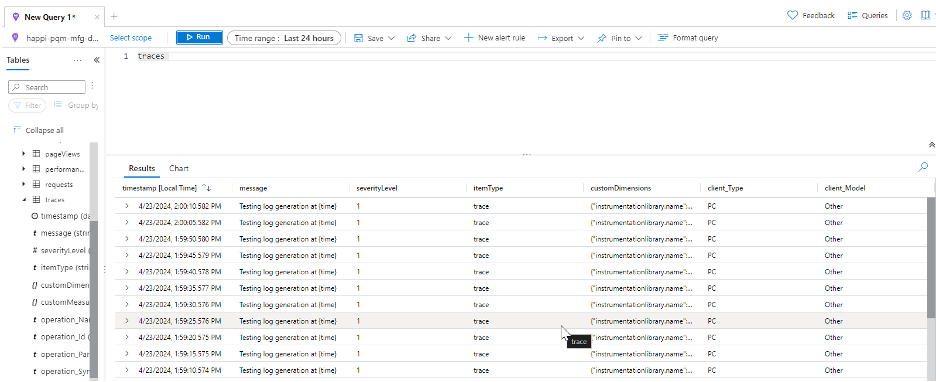The width and height of the screenshot is (936, 382).
Task: Open Tables panel more options ellipsis
Action: [78, 60]
